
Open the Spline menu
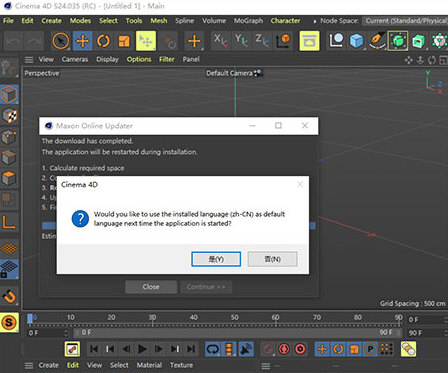184,21
